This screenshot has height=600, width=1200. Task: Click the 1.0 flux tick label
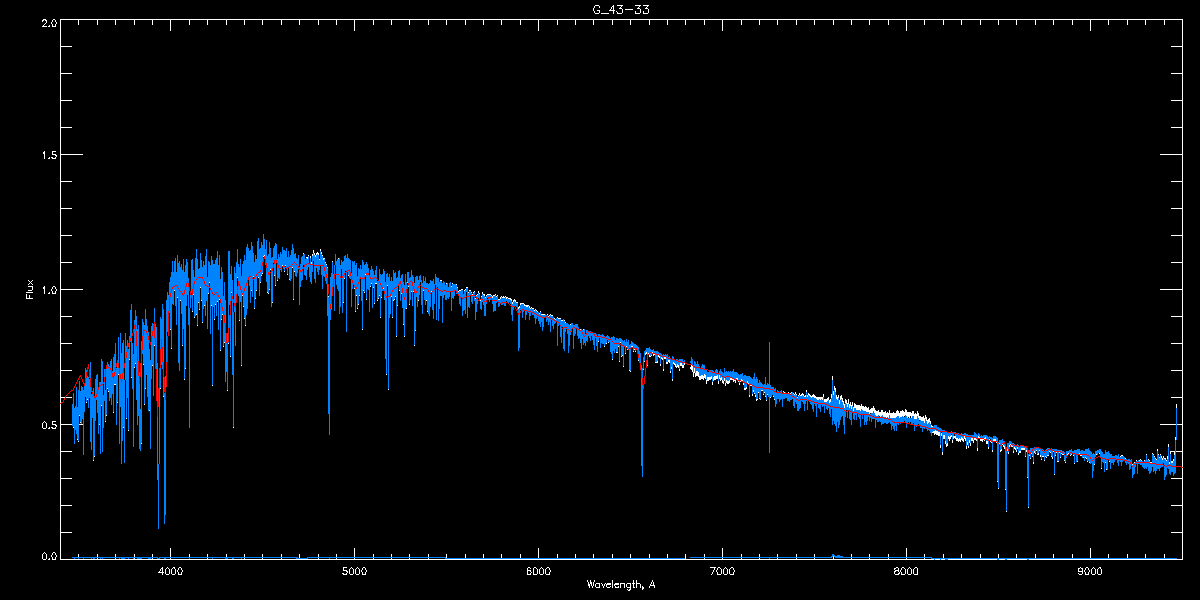pos(49,290)
